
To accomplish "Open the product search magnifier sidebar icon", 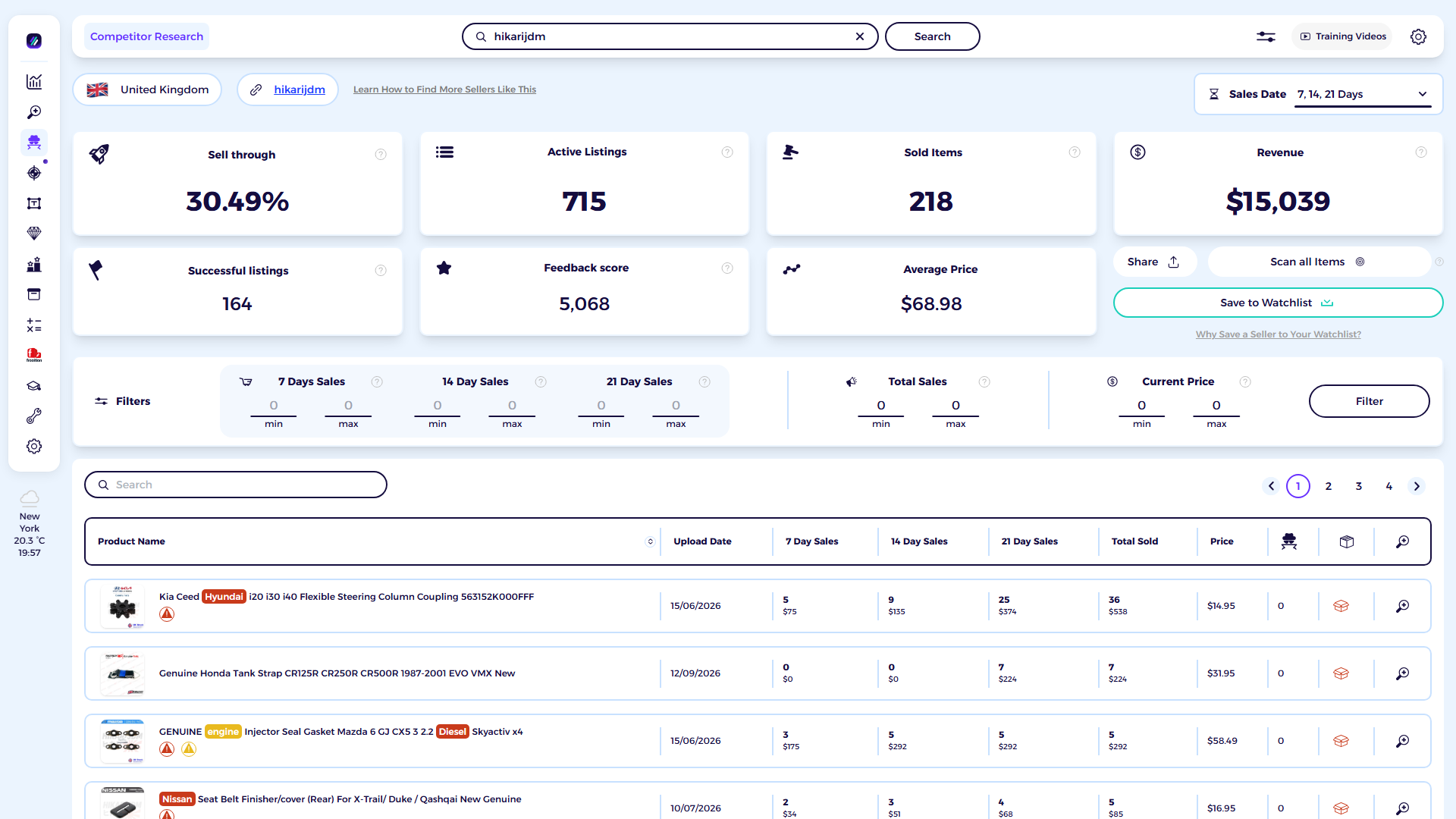I will [x=34, y=112].
